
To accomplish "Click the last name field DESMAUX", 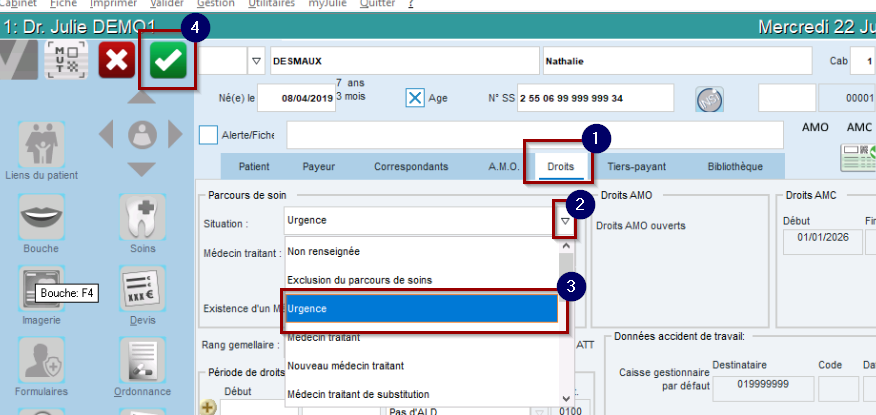I will 405,61.
